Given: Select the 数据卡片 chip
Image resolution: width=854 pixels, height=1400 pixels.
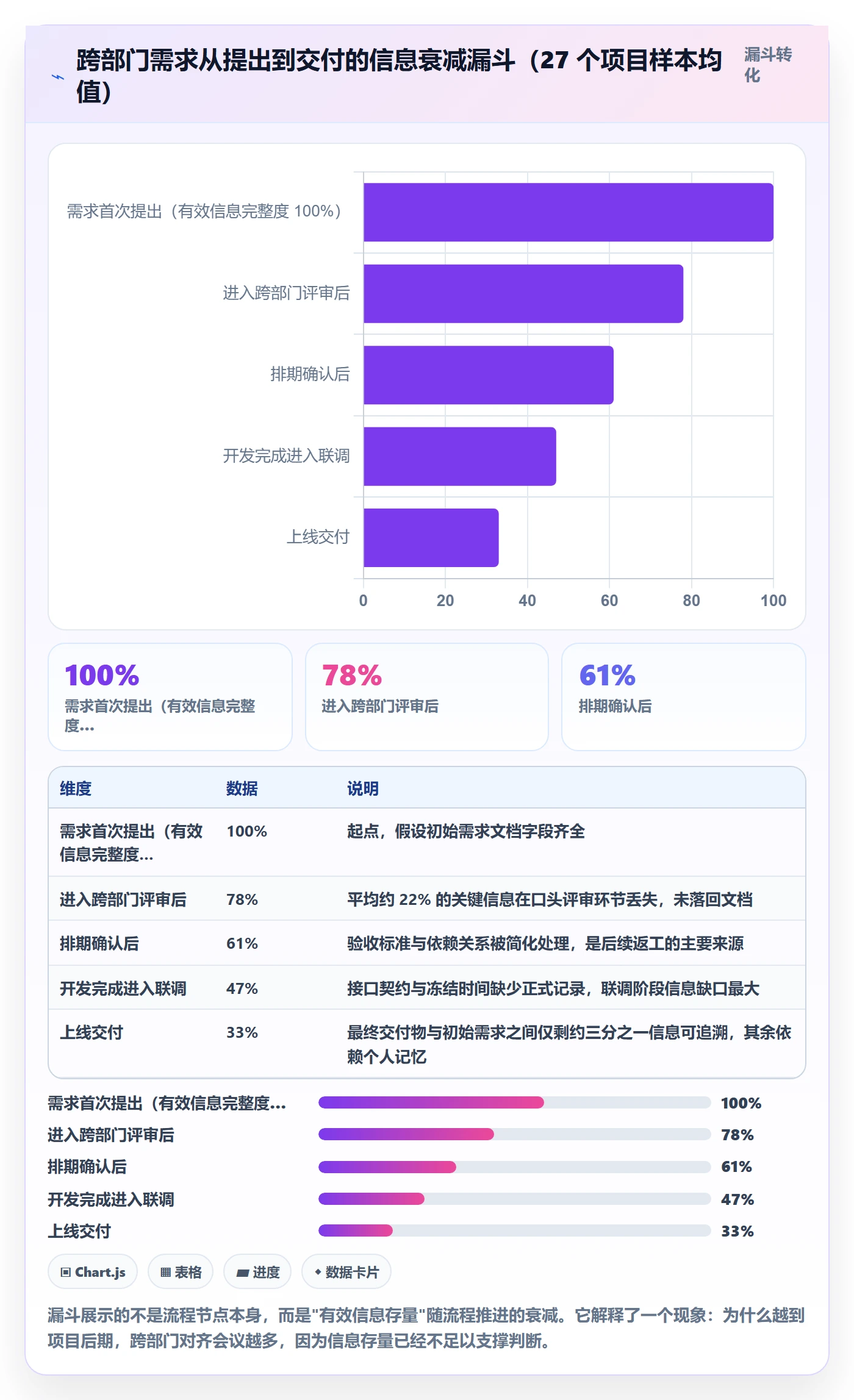Looking at the screenshot, I should pyautogui.click(x=346, y=1272).
